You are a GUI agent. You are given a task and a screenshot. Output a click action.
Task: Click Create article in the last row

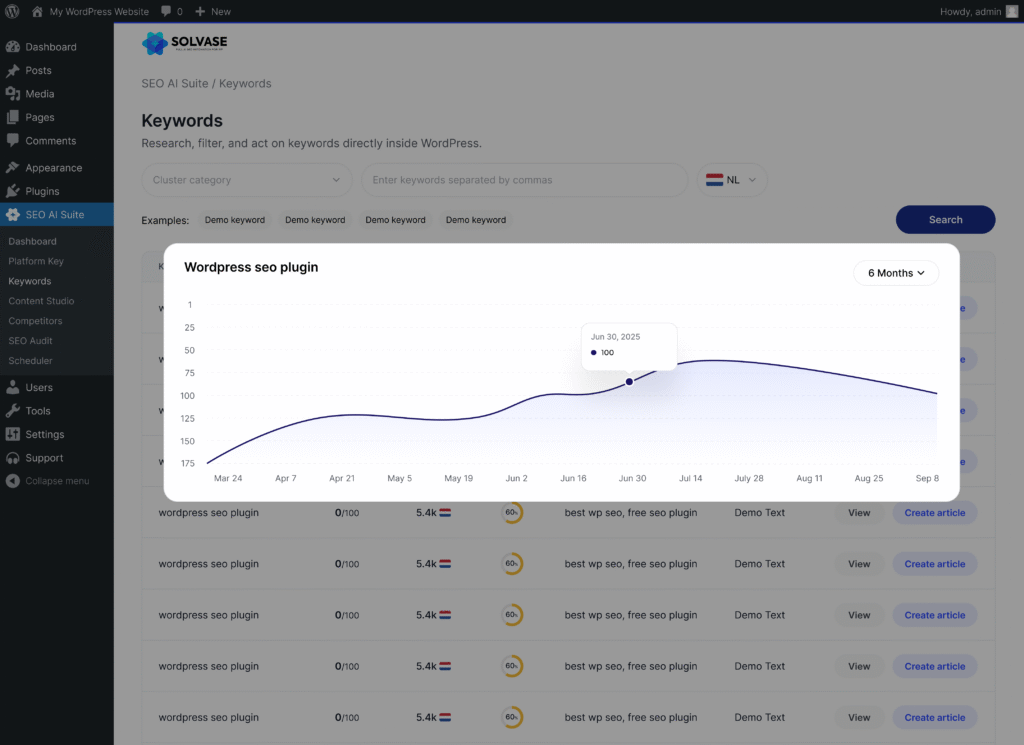pyautogui.click(x=934, y=717)
